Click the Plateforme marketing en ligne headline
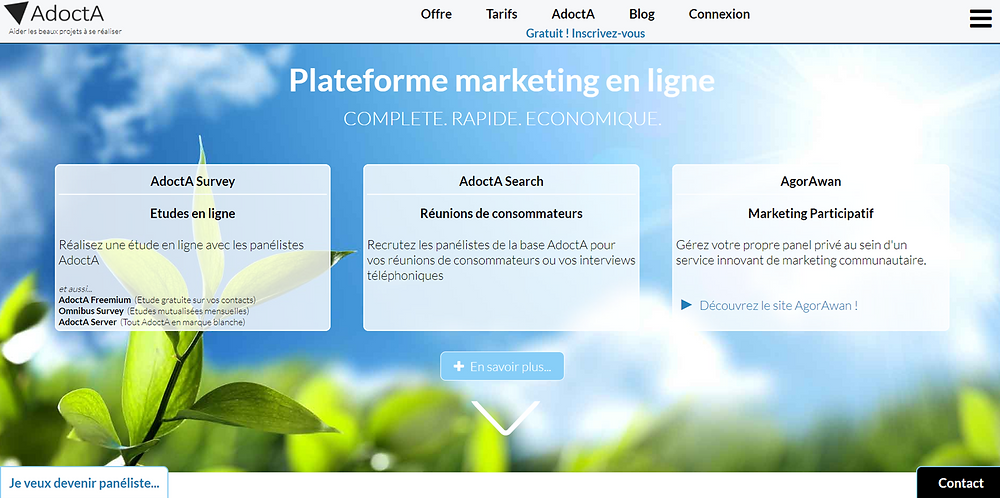1000x498 pixels. pyautogui.click(x=502, y=81)
